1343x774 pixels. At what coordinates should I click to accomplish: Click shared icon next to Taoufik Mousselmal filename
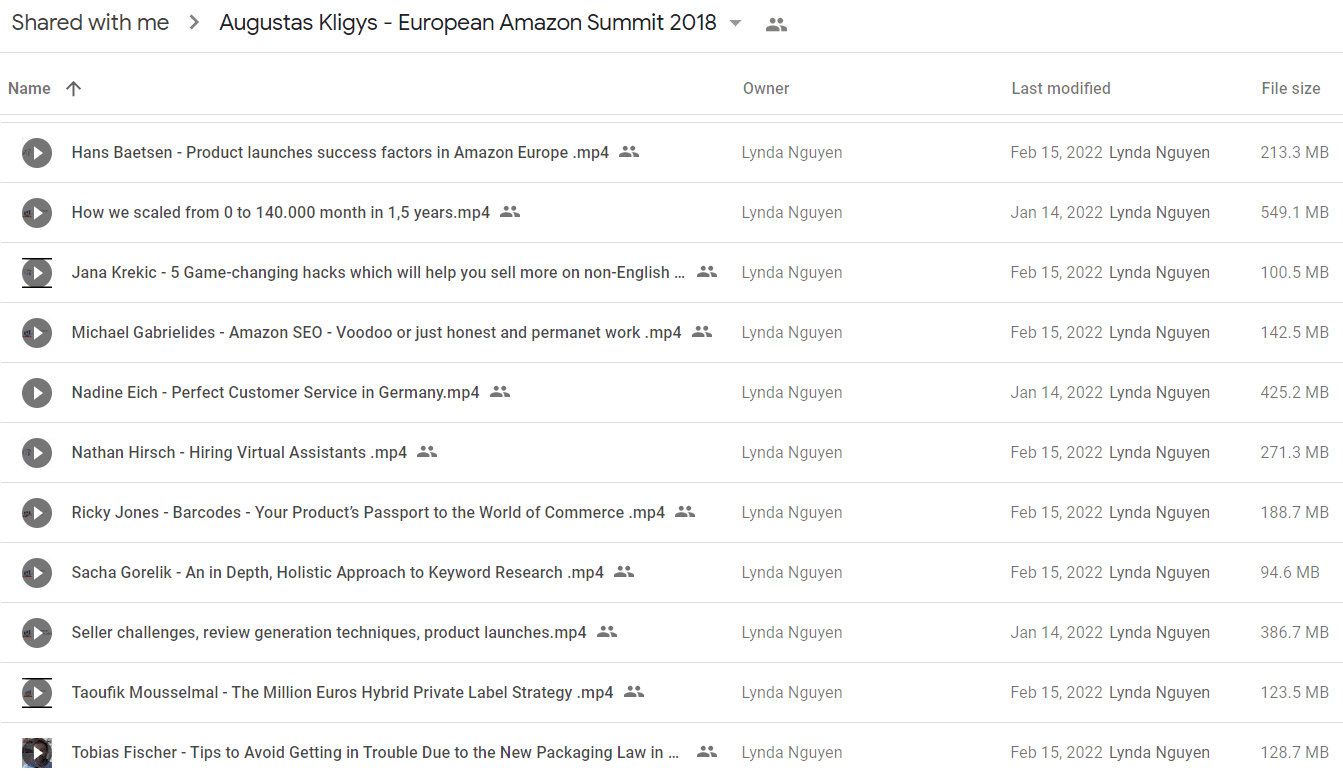pyautogui.click(x=633, y=692)
